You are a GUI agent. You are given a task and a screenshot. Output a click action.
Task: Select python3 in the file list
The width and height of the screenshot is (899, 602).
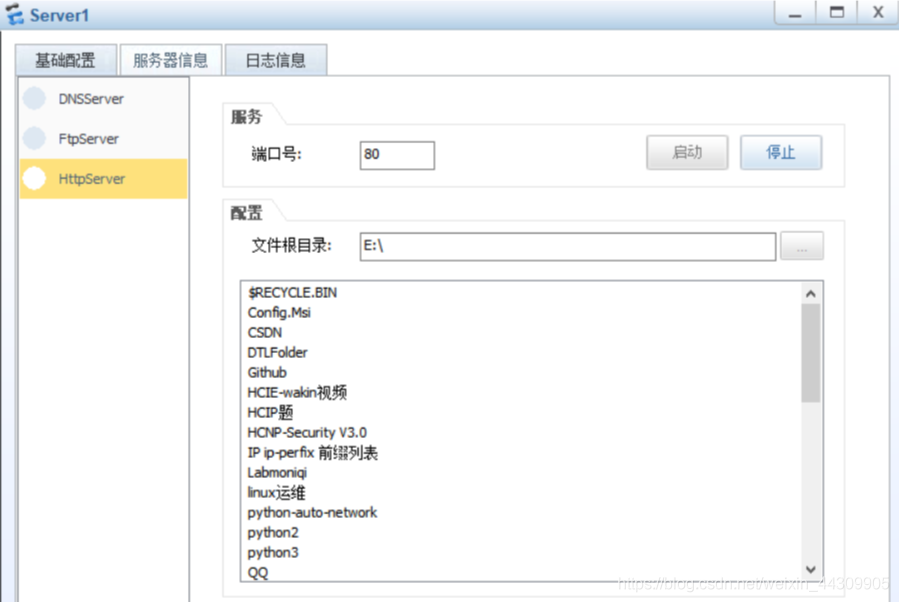pyautogui.click(x=272, y=553)
